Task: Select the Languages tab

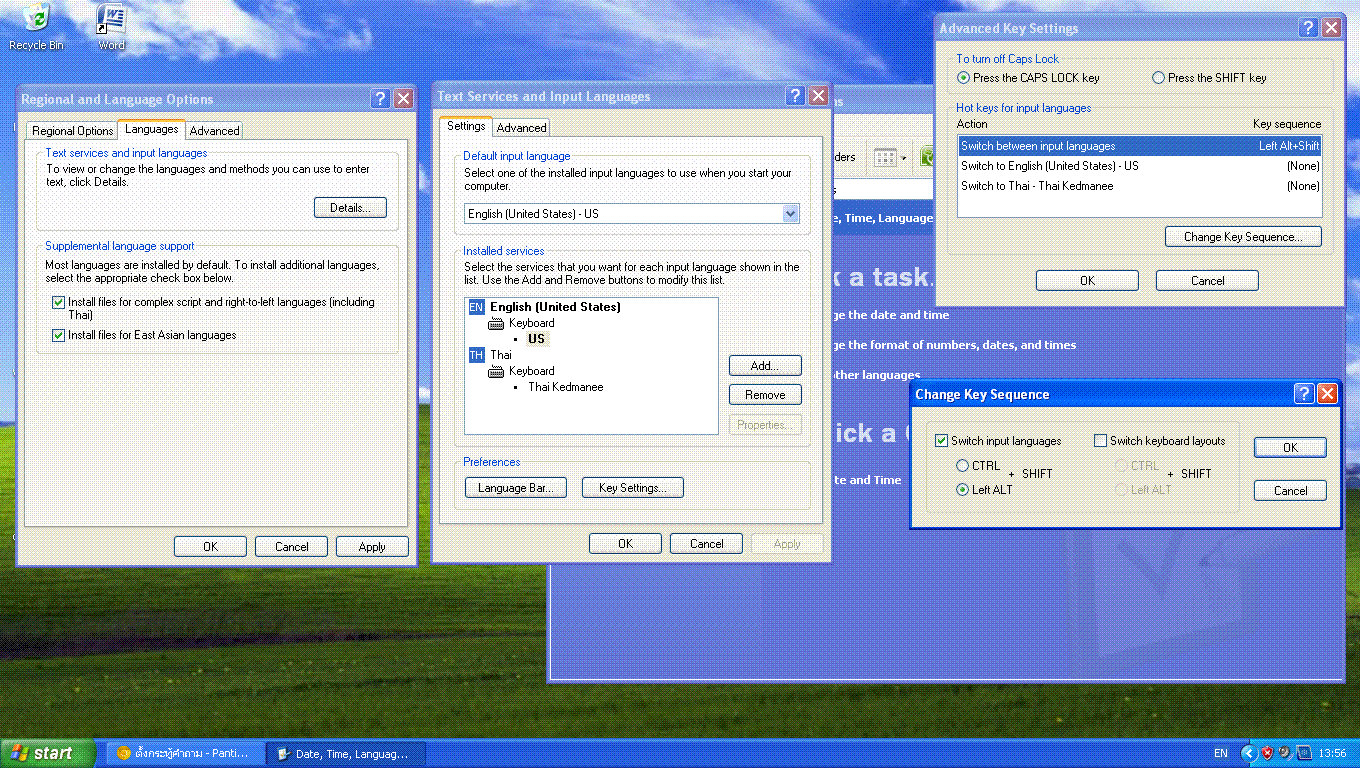Action: [152, 129]
